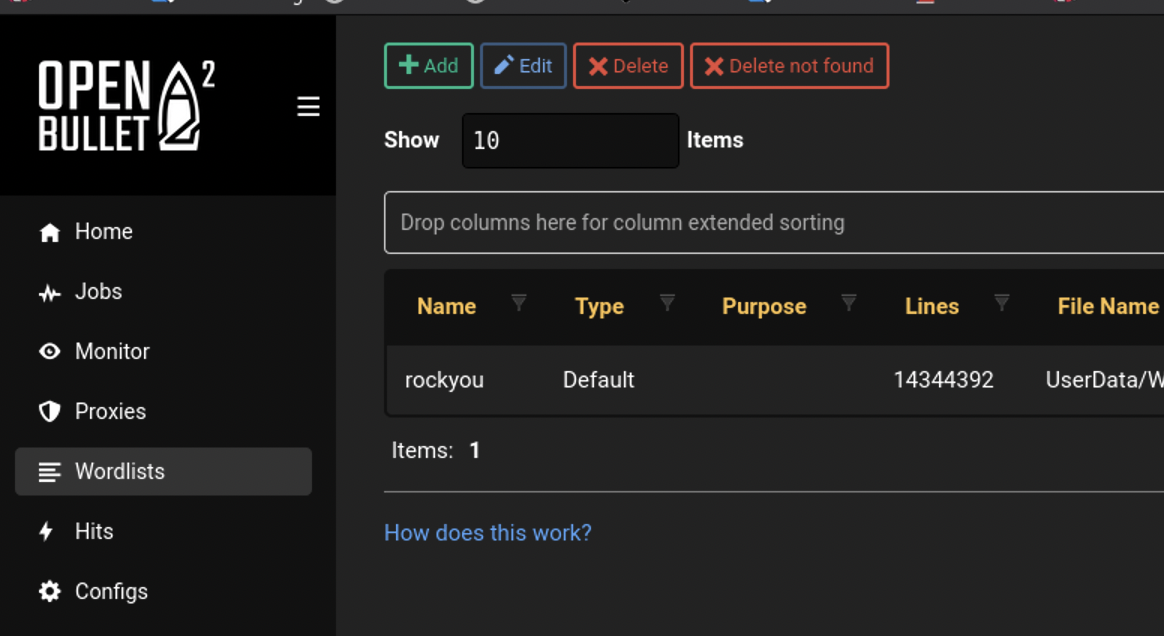Click the 14344392 lines value
The image size is (1164, 636).
944,380
